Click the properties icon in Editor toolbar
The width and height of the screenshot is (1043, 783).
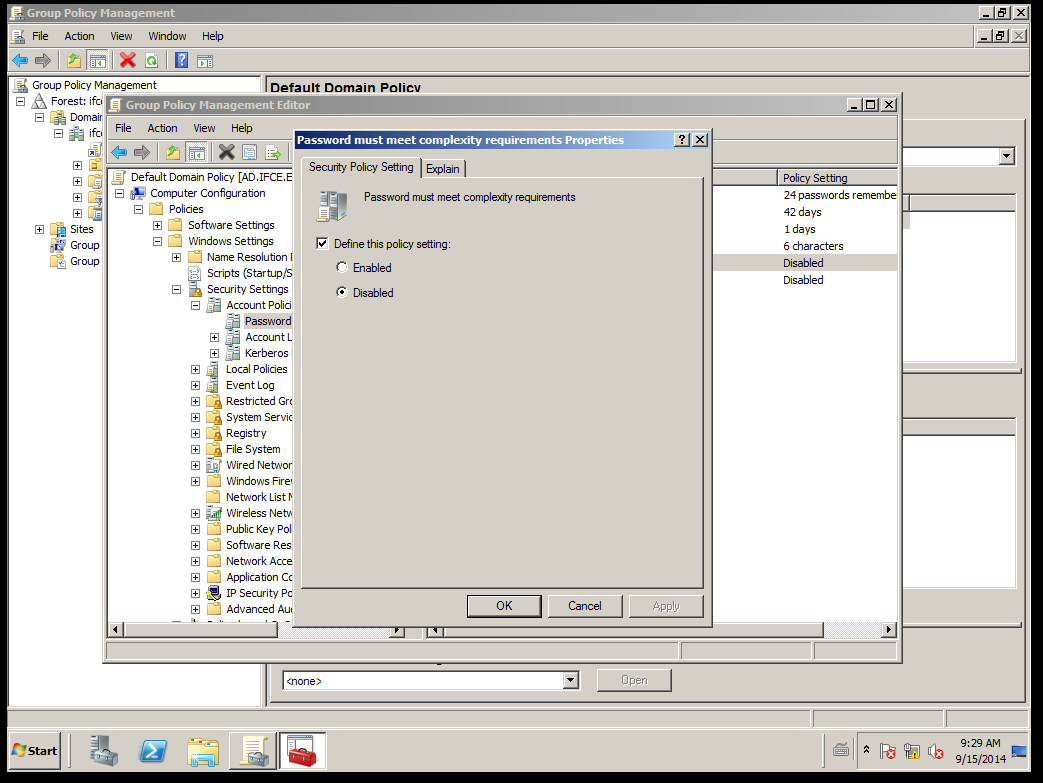249,152
